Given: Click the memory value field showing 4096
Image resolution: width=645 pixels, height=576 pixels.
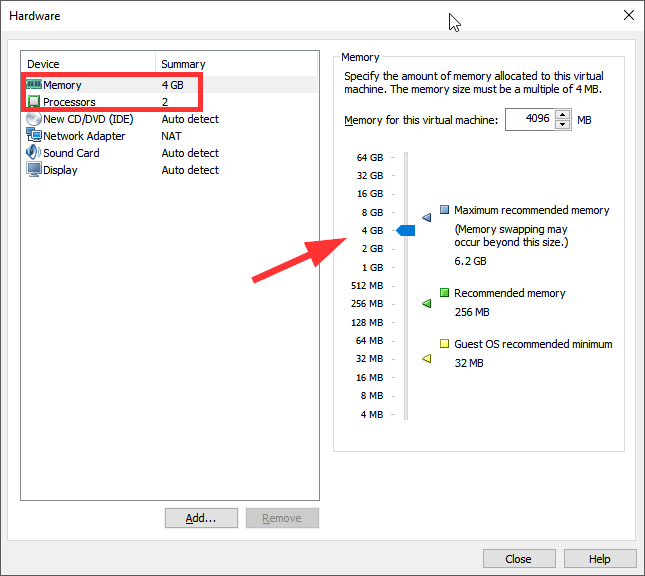Looking at the screenshot, I should [530, 119].
